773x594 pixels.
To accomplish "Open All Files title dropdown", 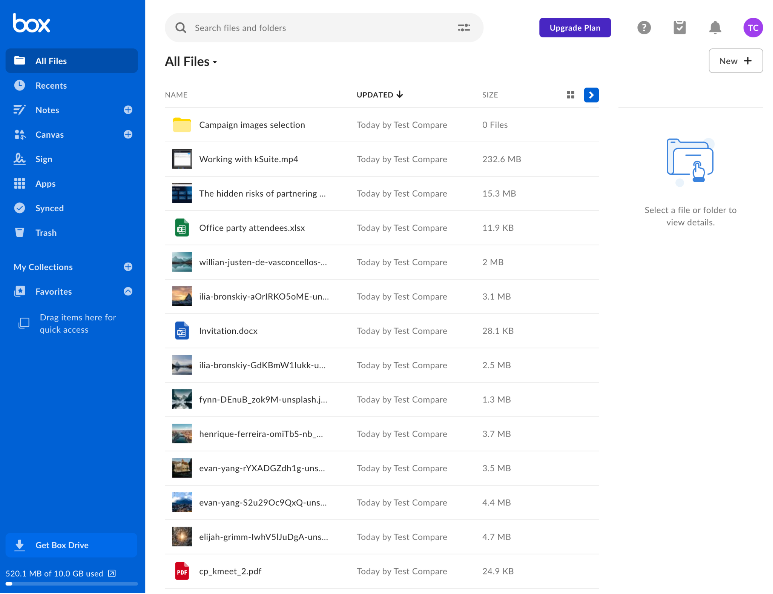I will 191,62.
